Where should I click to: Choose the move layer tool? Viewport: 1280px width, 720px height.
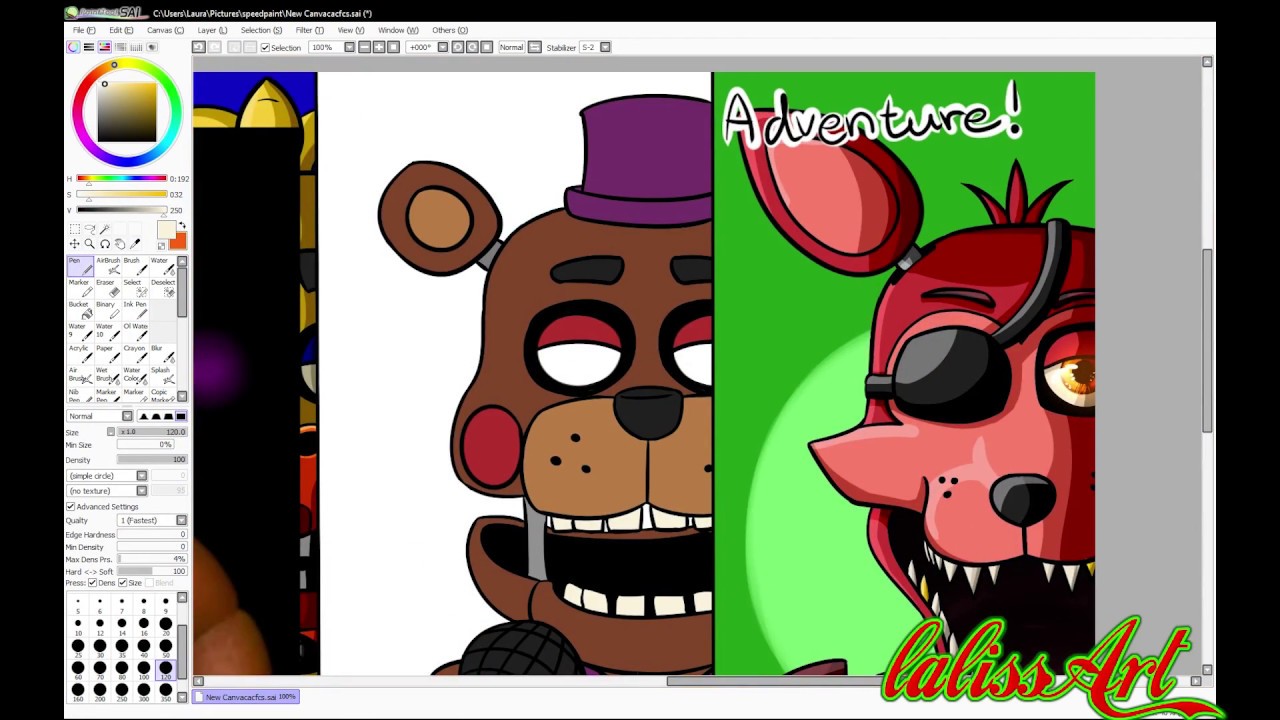(x=75, y=244)
